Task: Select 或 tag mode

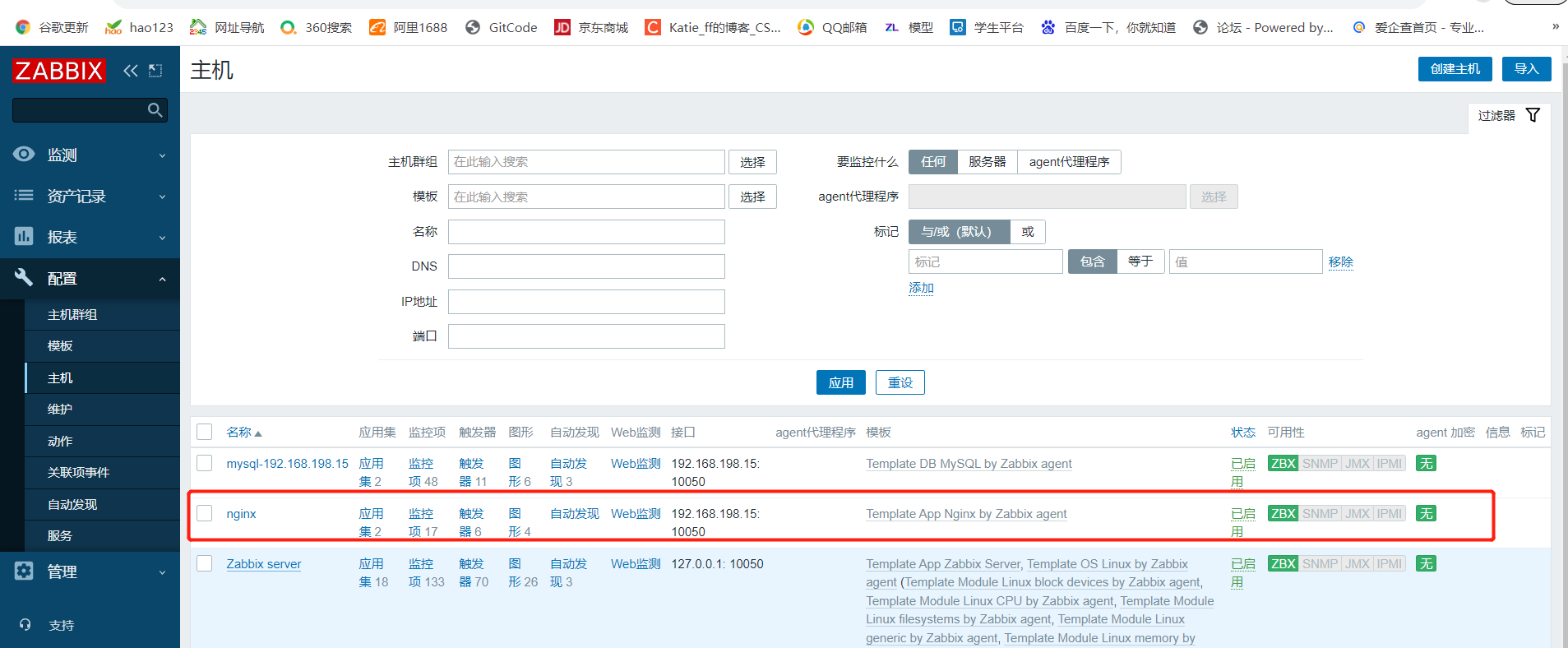Action: point(1028,232)
